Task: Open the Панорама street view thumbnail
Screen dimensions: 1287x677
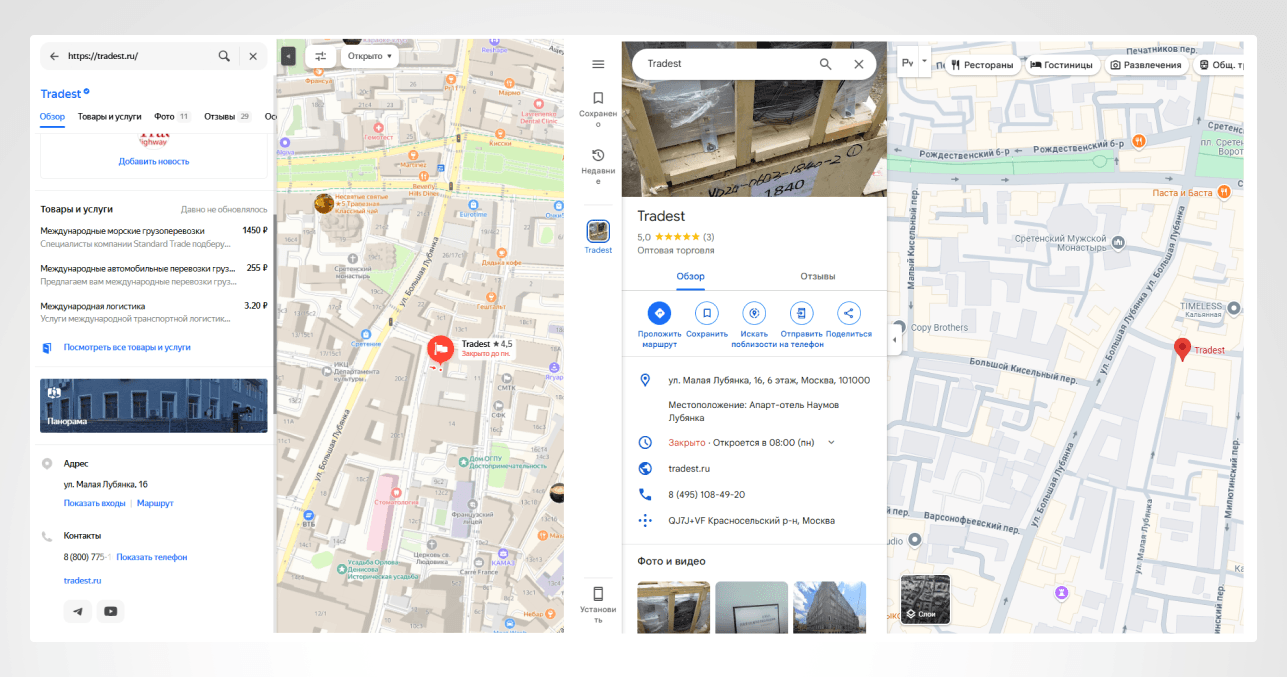Action: point(153,405)
